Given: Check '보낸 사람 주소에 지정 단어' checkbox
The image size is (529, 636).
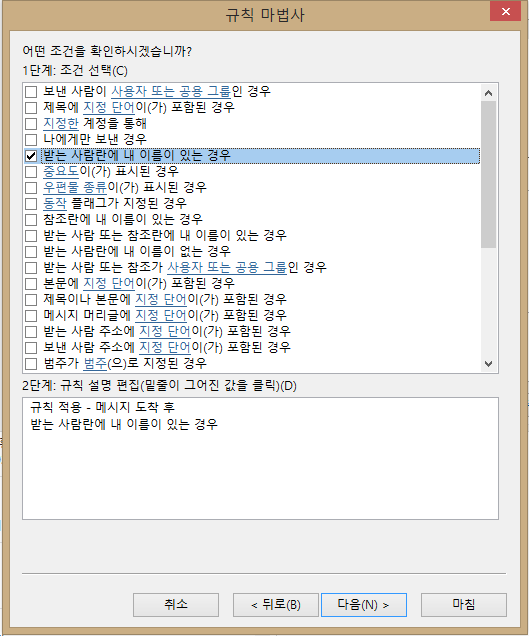Looking at the screenshot, I should point(31,348).
